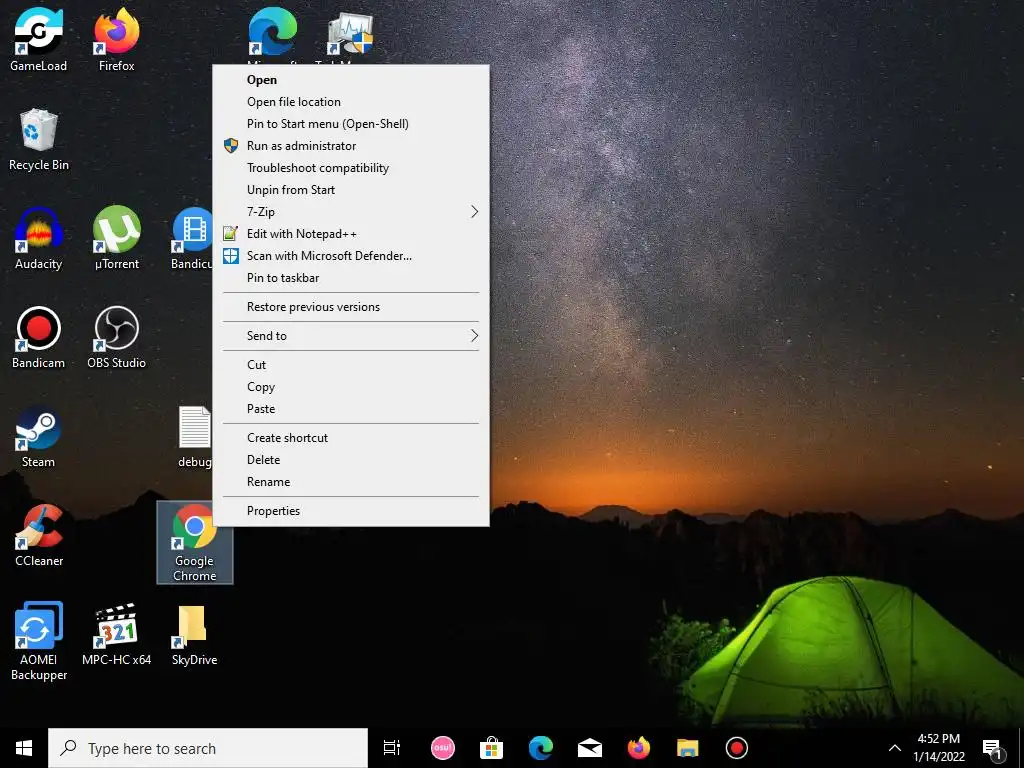
Task: Select the Audacity desktop icon
Action: tap(39, 238)
